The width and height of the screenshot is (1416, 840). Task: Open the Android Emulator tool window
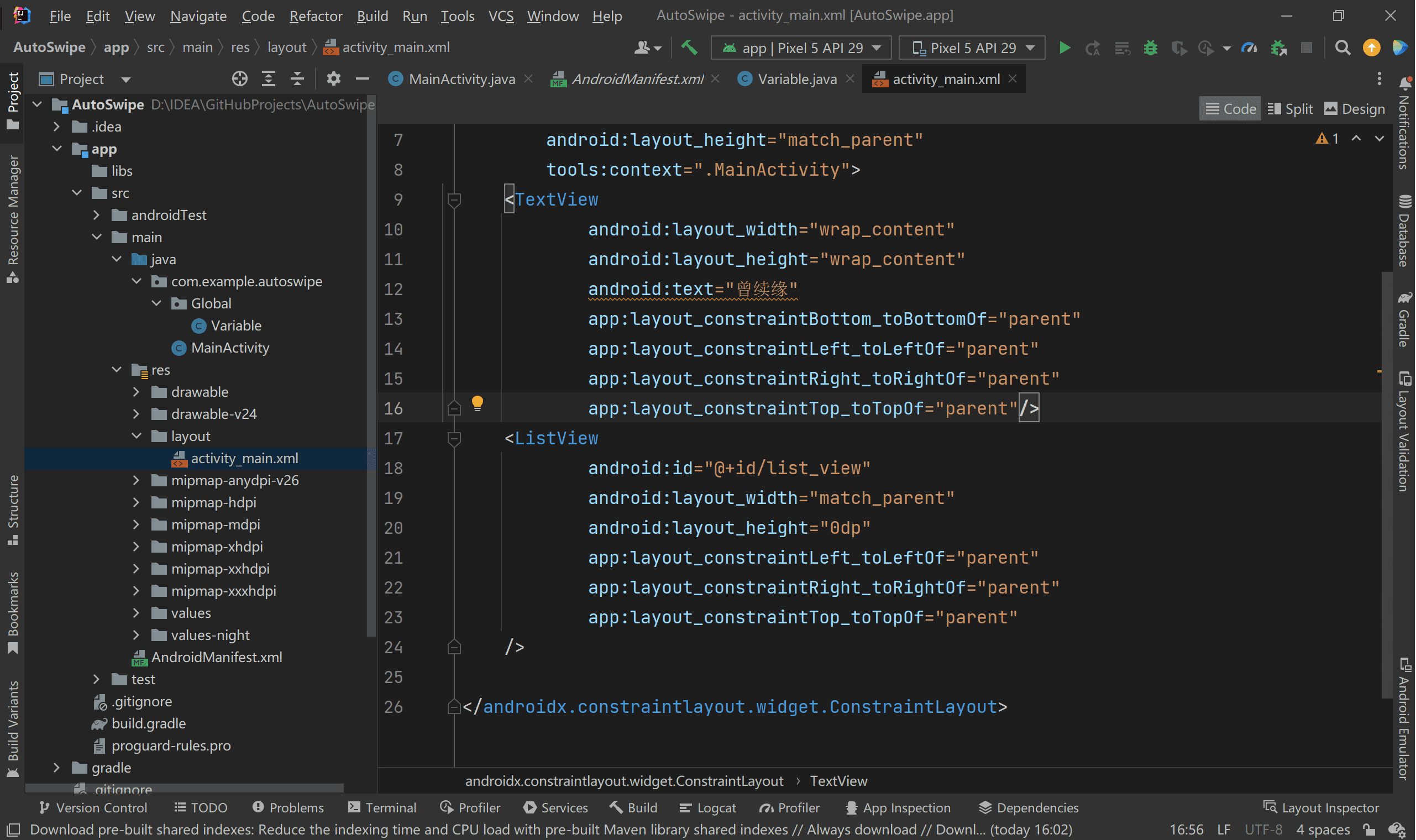[1405, 719]
